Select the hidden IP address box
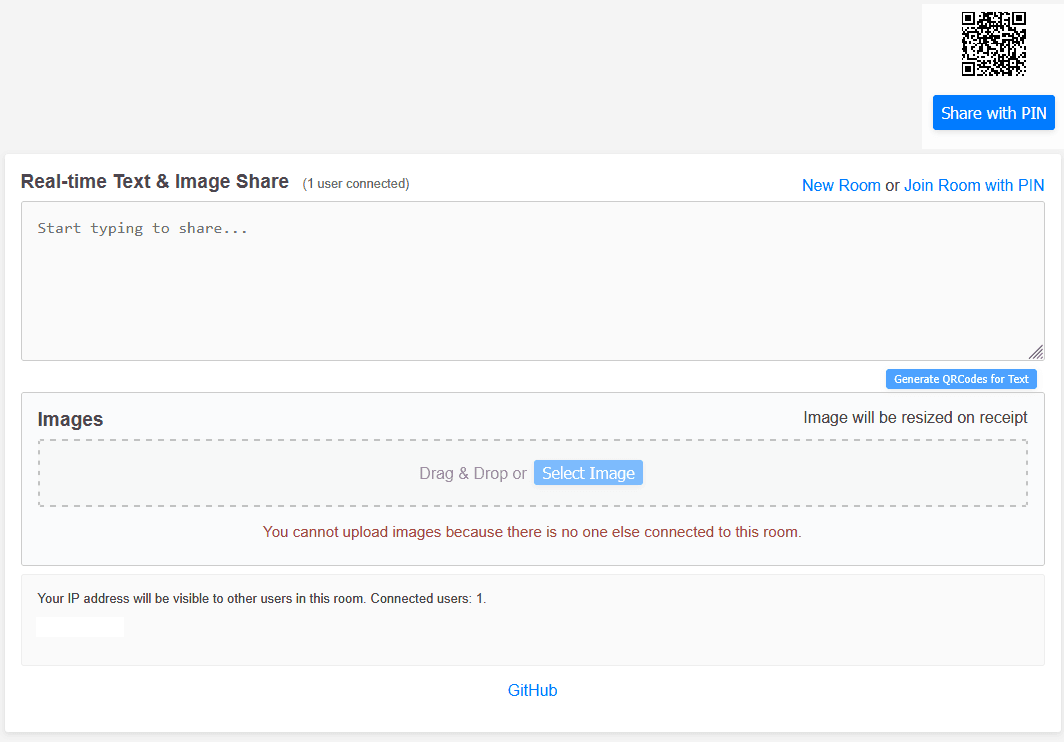 point(80,626)
